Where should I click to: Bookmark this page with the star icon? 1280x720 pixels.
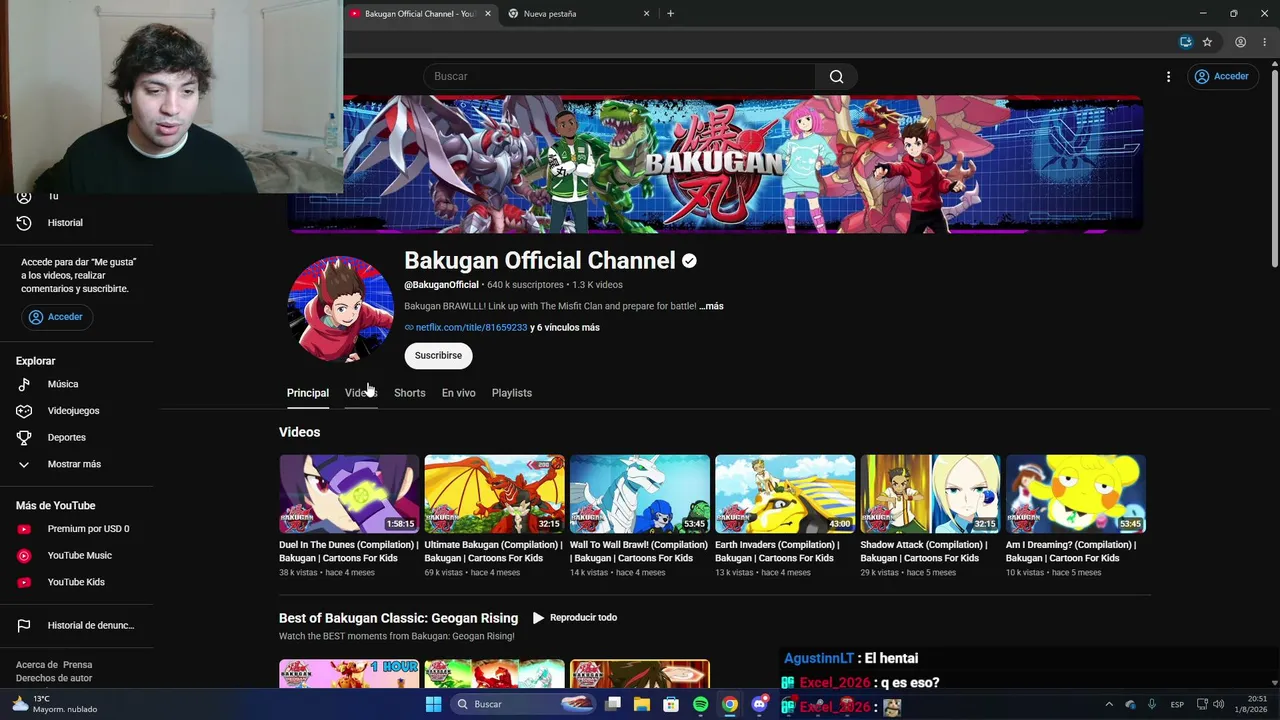1207,42
